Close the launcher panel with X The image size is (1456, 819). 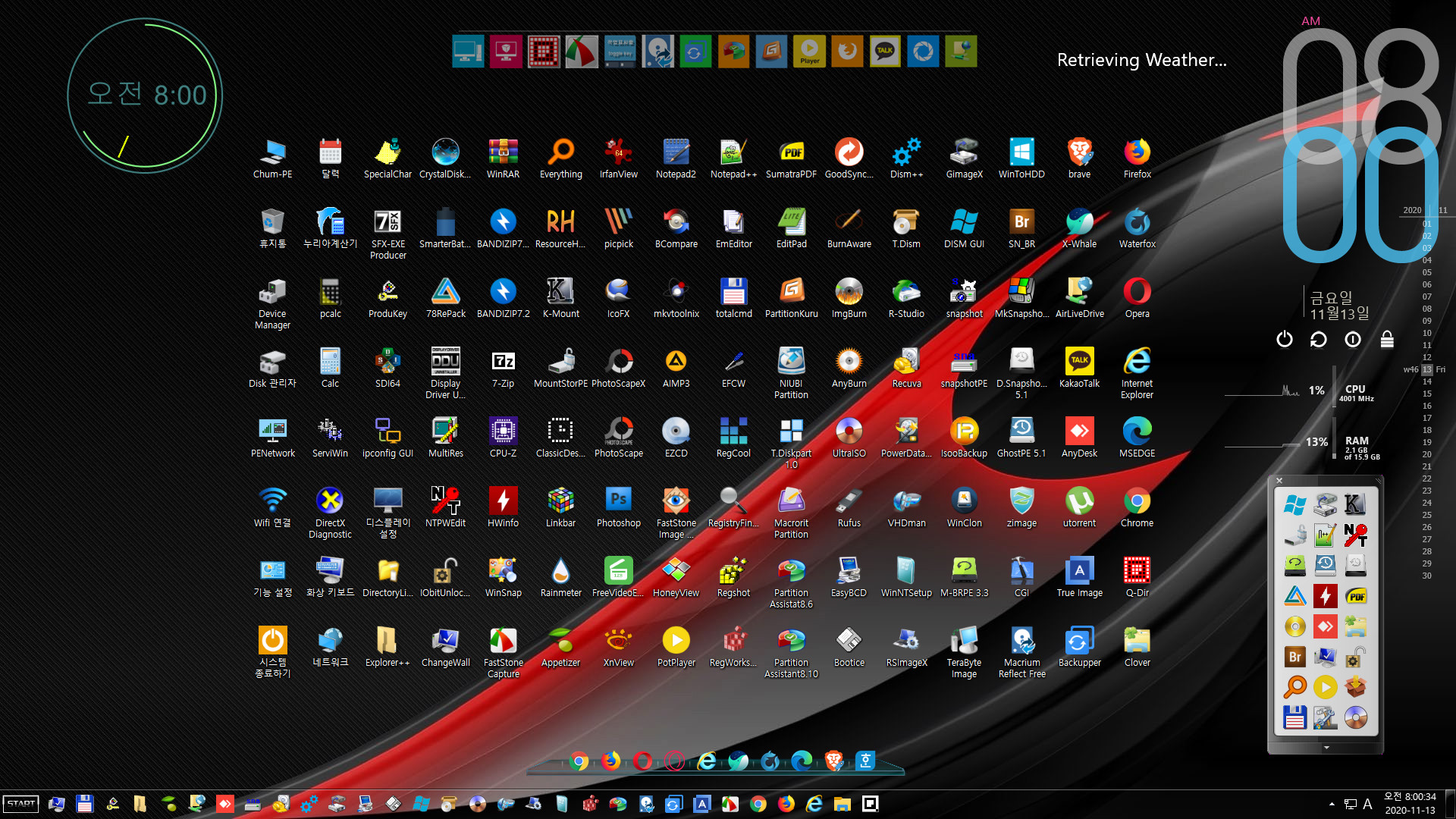[x=1279, y=481]
